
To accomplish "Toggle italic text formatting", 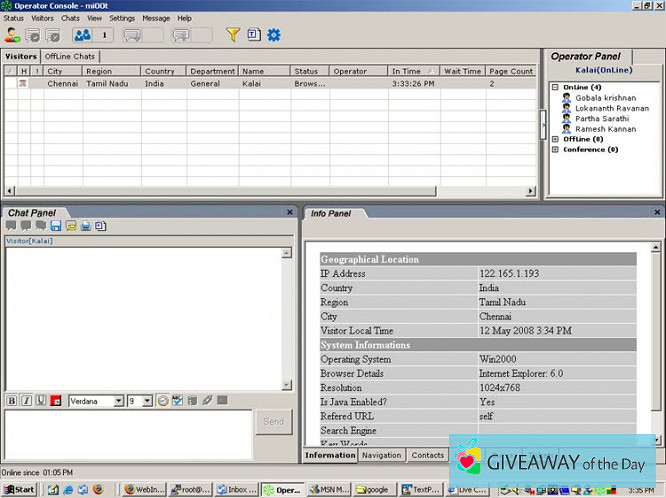I will (26, 401).
